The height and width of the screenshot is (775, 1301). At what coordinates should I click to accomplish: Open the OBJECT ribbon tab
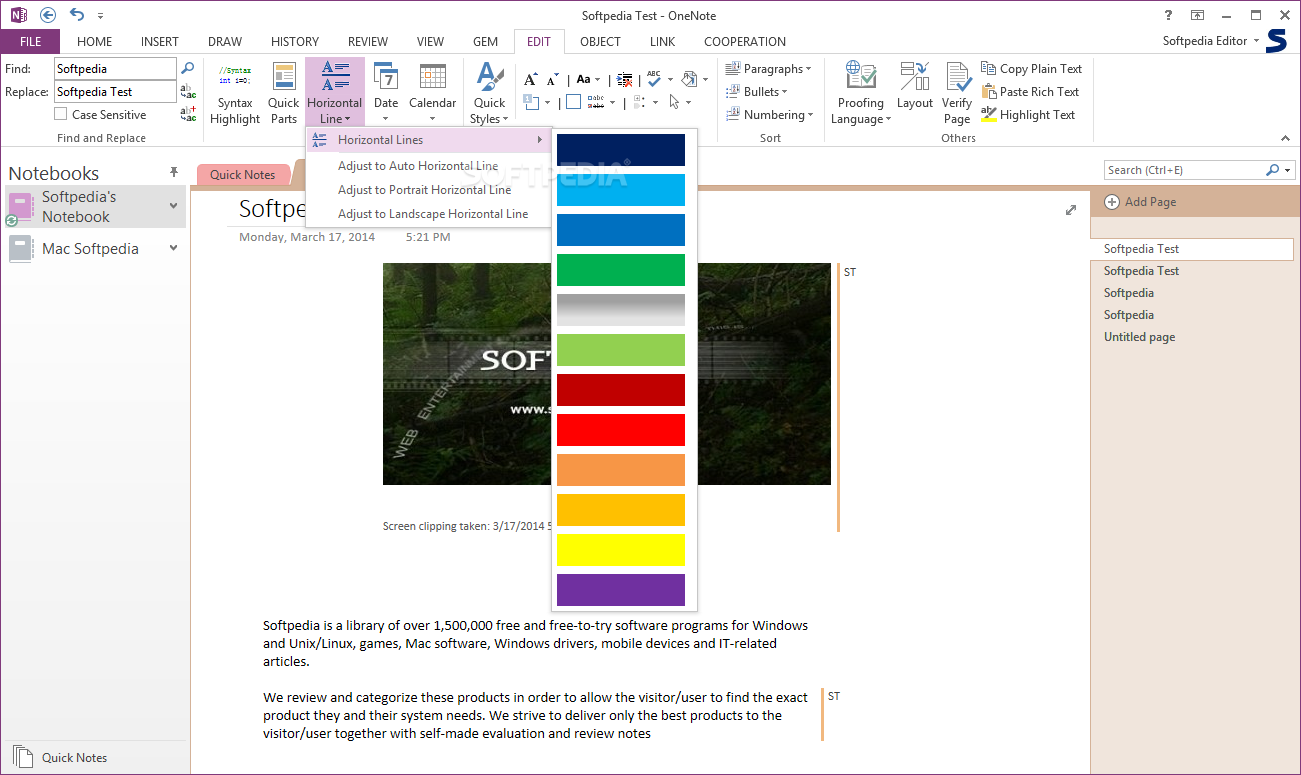(x=600, y=42)
